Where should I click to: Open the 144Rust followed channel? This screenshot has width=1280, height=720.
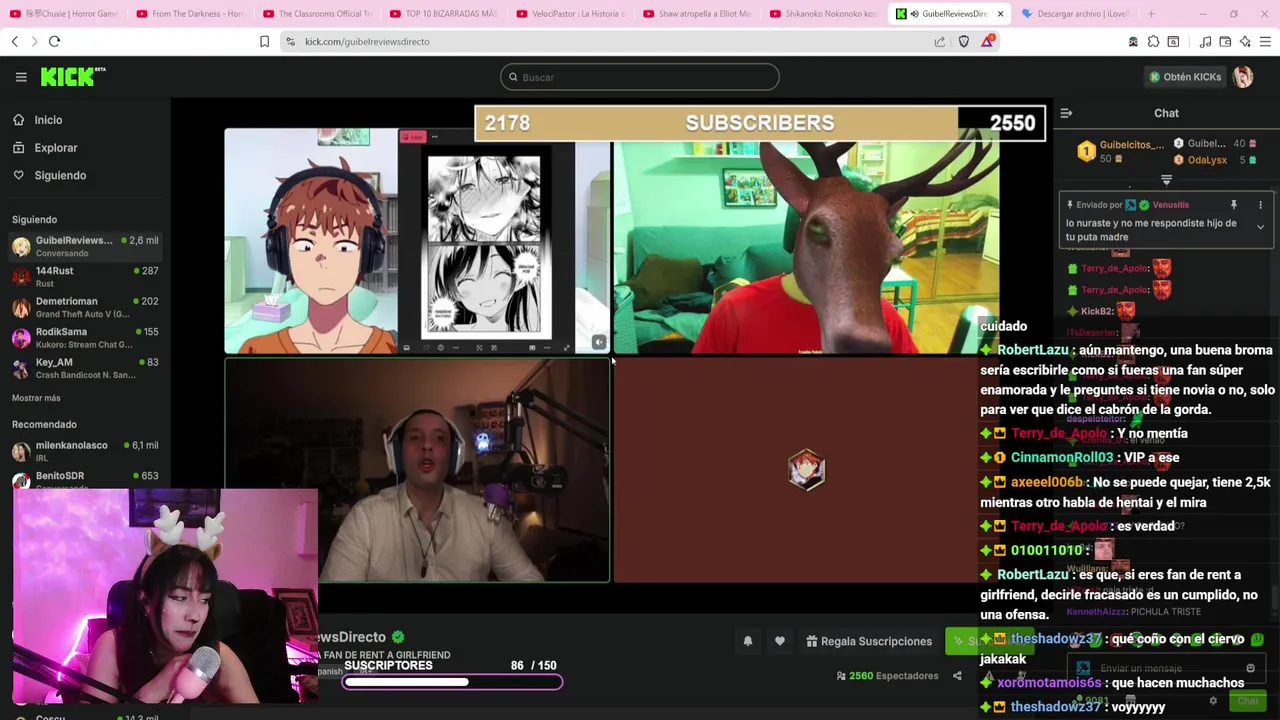coord(85,276)
